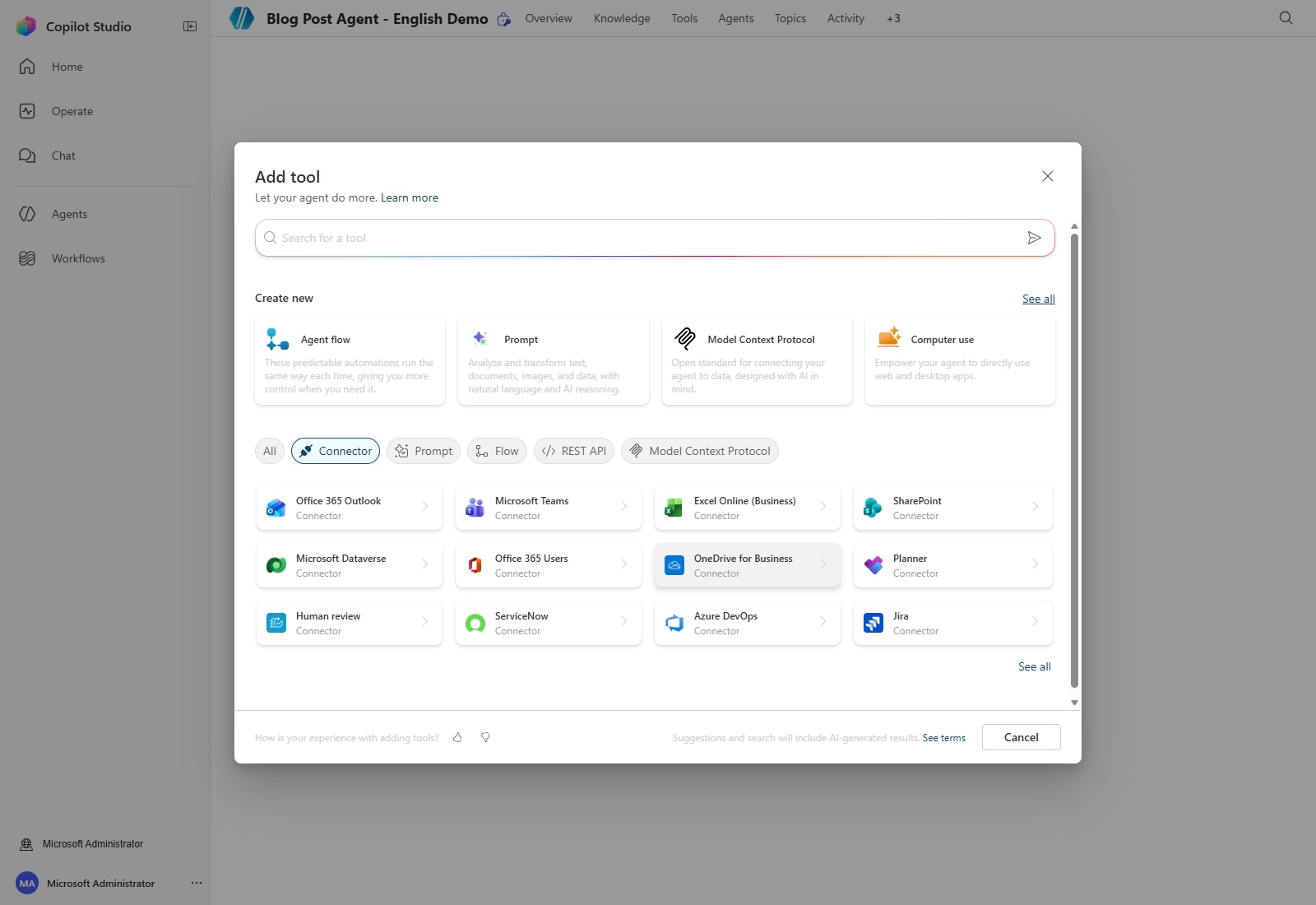Click the Azure DevOps connector icon
Image resolution: width=1316 pixels, height=905 pixels.
coord(674,623)
